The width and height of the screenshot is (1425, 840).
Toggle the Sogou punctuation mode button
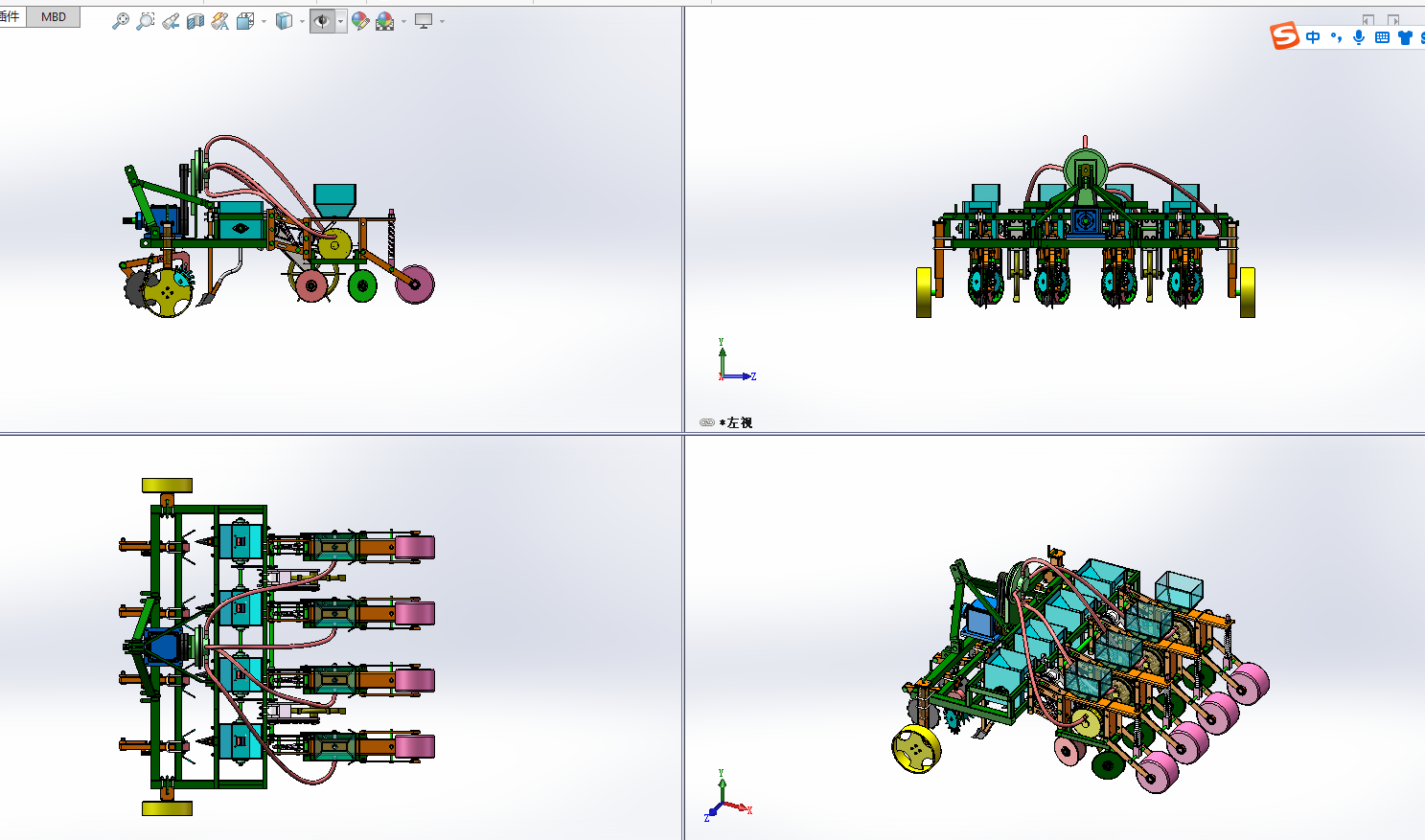pyautogui.click(x=1336, y=37)
